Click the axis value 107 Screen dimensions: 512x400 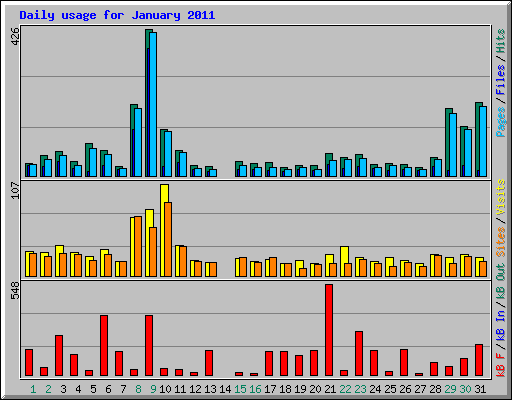pyautogui.click(x=15, y=190)
